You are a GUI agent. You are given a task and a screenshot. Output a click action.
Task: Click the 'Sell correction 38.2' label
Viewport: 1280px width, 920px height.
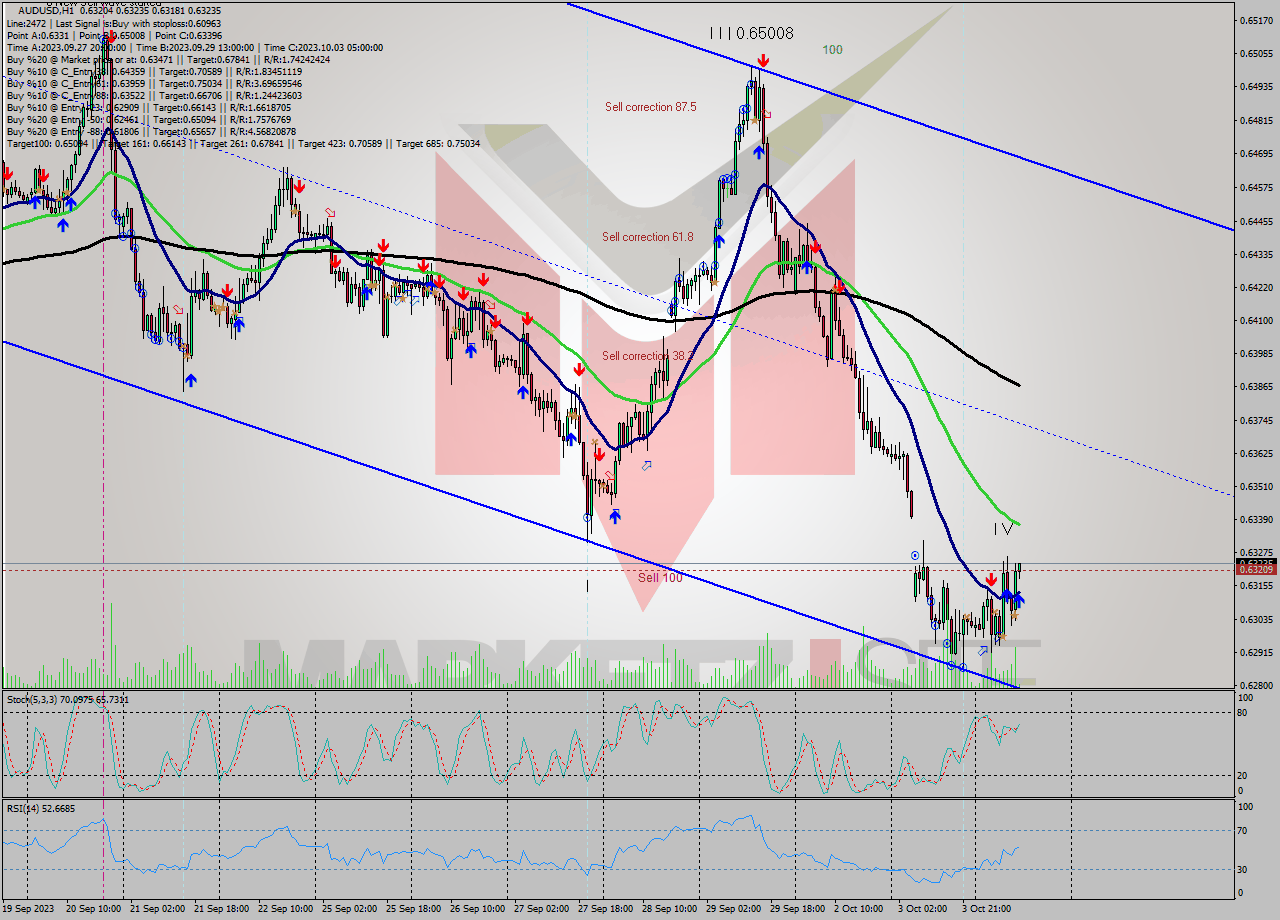[648, 356]
